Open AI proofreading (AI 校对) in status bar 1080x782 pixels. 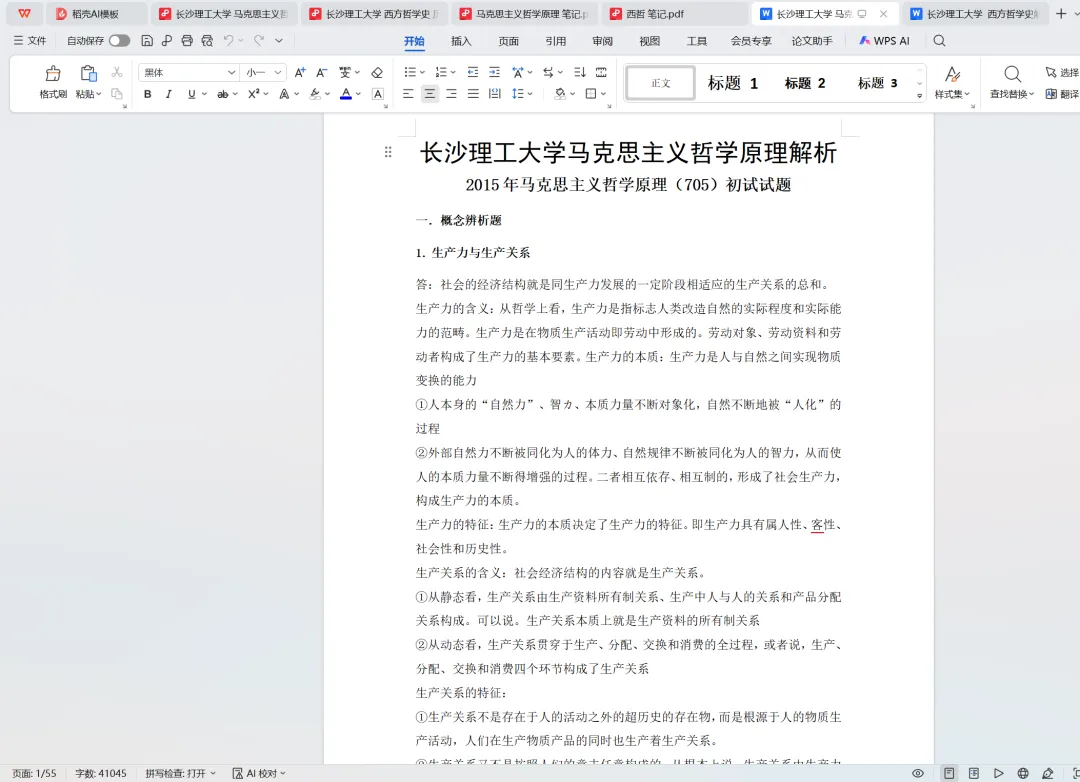coord(259,773)
